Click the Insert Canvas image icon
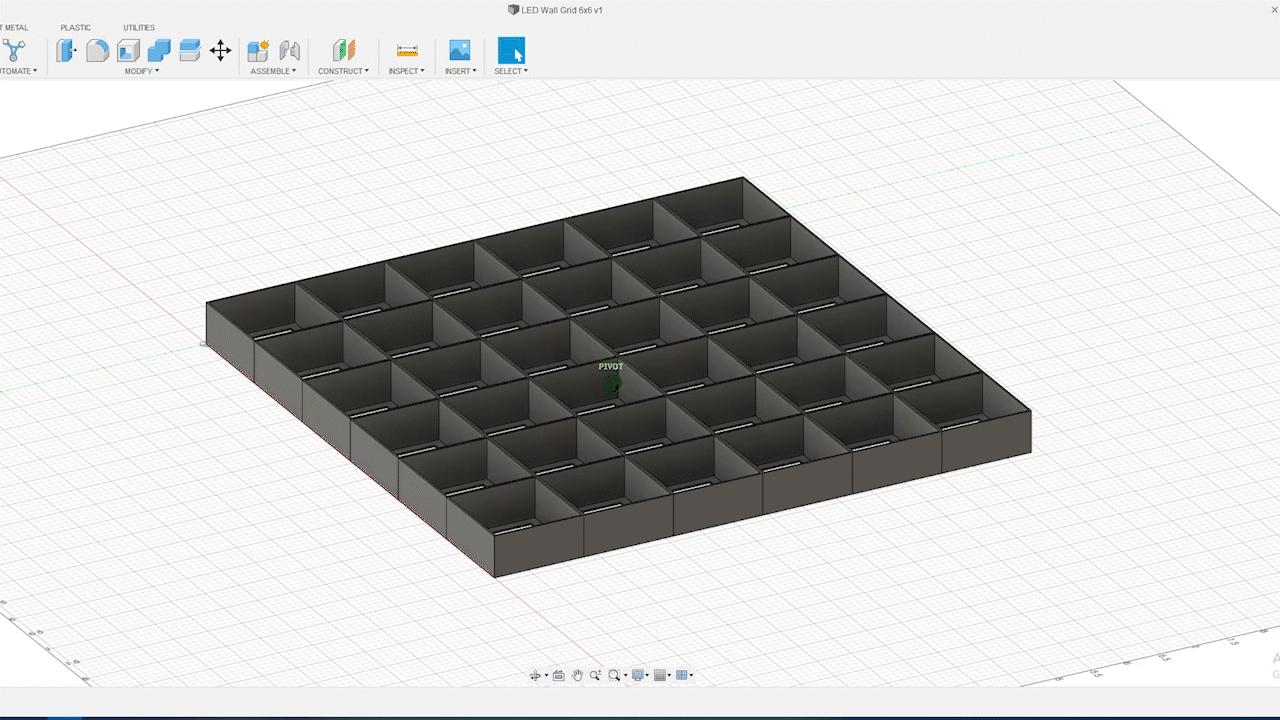This screenshot has height=720, width=1280. click(460, 50)
